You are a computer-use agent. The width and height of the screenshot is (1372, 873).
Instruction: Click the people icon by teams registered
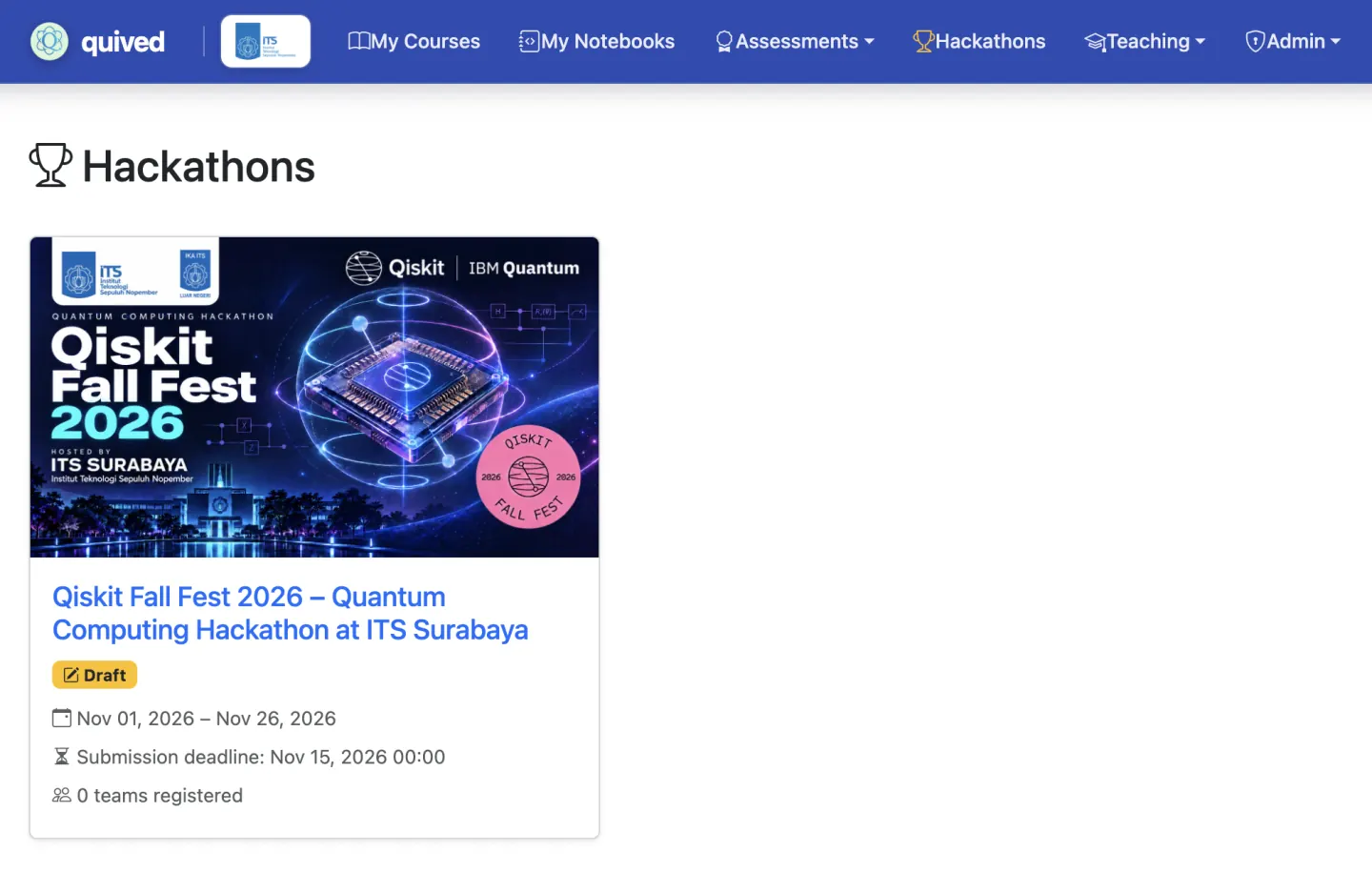(x=62, y=795)
